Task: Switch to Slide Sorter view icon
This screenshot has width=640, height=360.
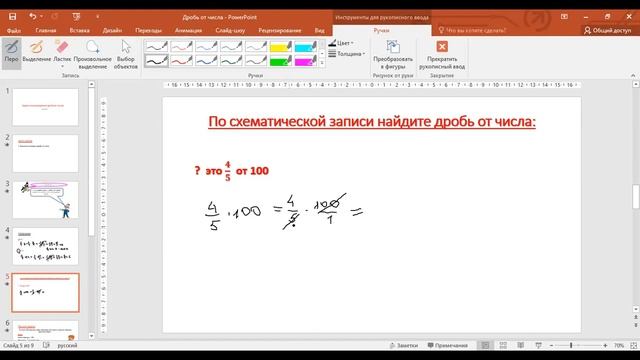Action: (503, 345)
